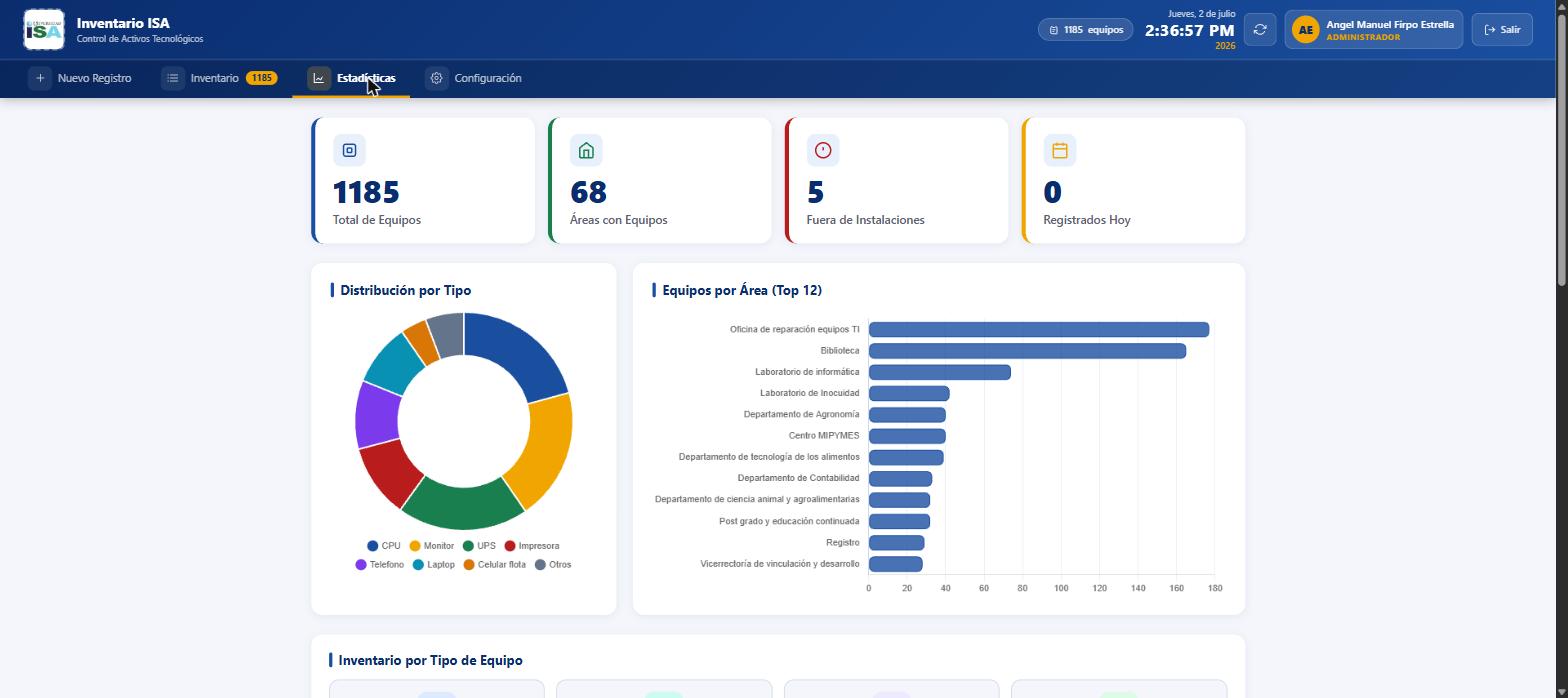Image resolution: width=1568 pixels, height=698 pixels.
Task: Click the Laboratorio de informática bar
Action: [x=940, y=372]
